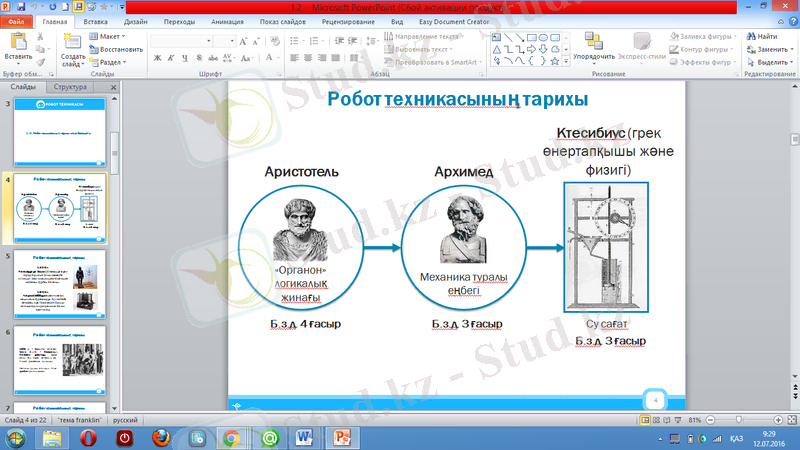This screenshot has height=450, width=800.
Task: Toggle underline (Ч) formatting
Action: (x=186, y=58)
